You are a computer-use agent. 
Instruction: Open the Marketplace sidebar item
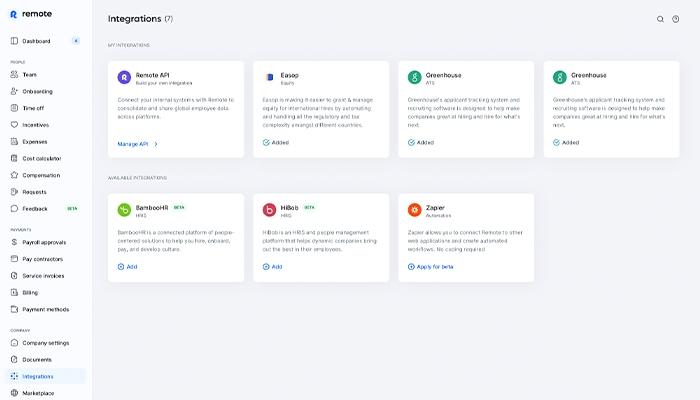(45, 393)
